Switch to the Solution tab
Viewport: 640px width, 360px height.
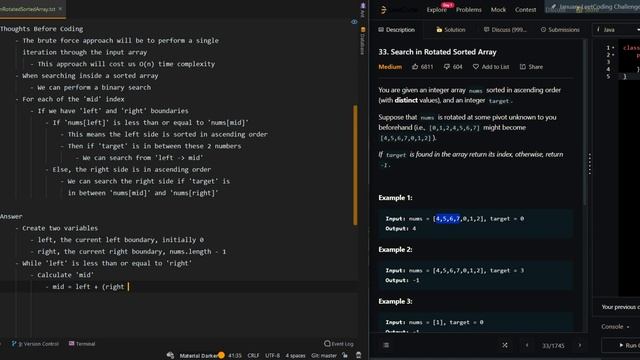point(451,30)
